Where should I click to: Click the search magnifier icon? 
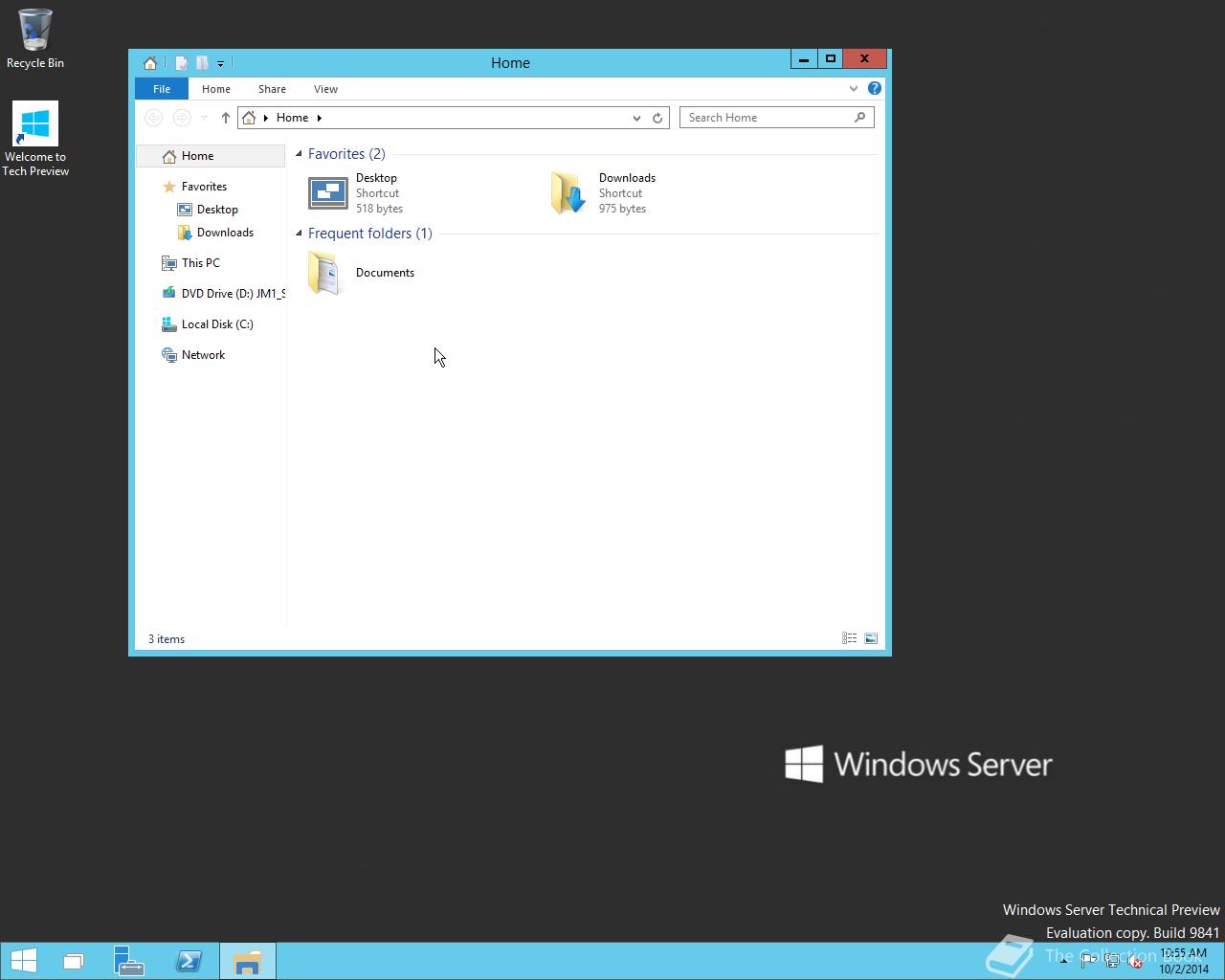859,118
